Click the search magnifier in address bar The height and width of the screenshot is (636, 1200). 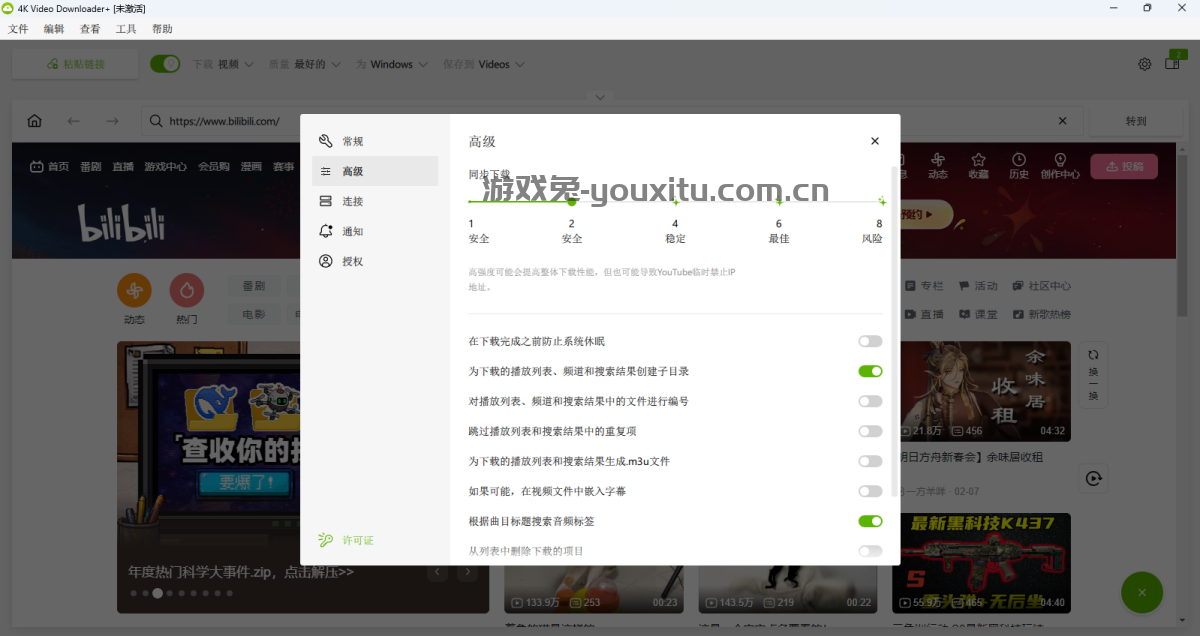click(156, 121)
